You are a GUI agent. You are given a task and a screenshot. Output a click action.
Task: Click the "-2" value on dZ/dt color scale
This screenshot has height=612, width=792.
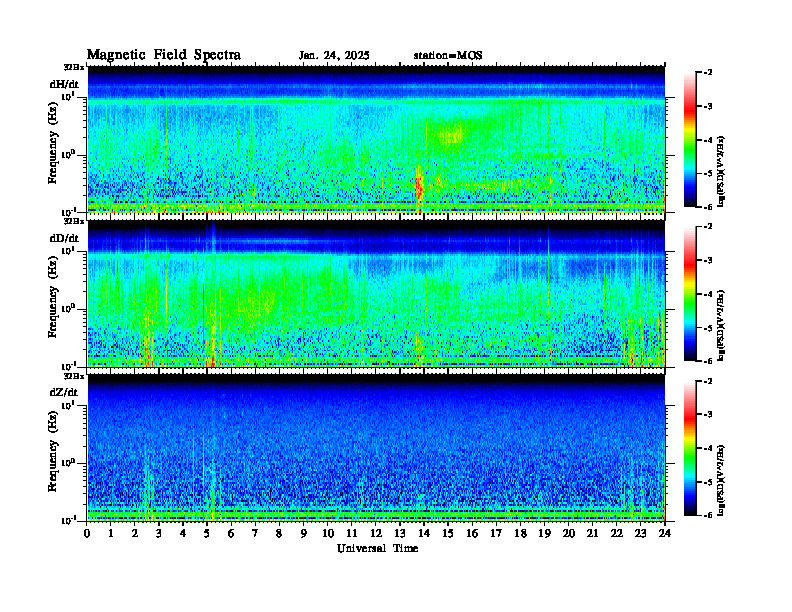(x=708, y=381)
